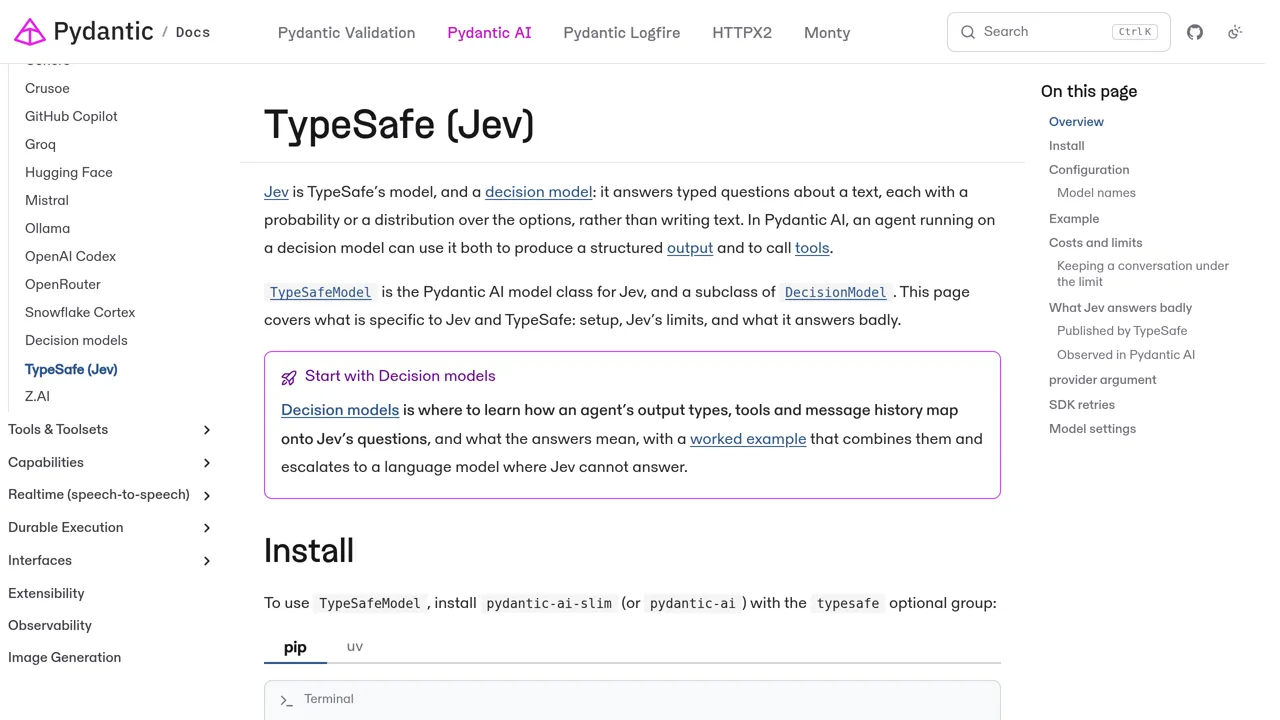The width and height of the screenshot is (1280, 720).
Task: Select the Pydantic AI tab
Action: [489, 33]
